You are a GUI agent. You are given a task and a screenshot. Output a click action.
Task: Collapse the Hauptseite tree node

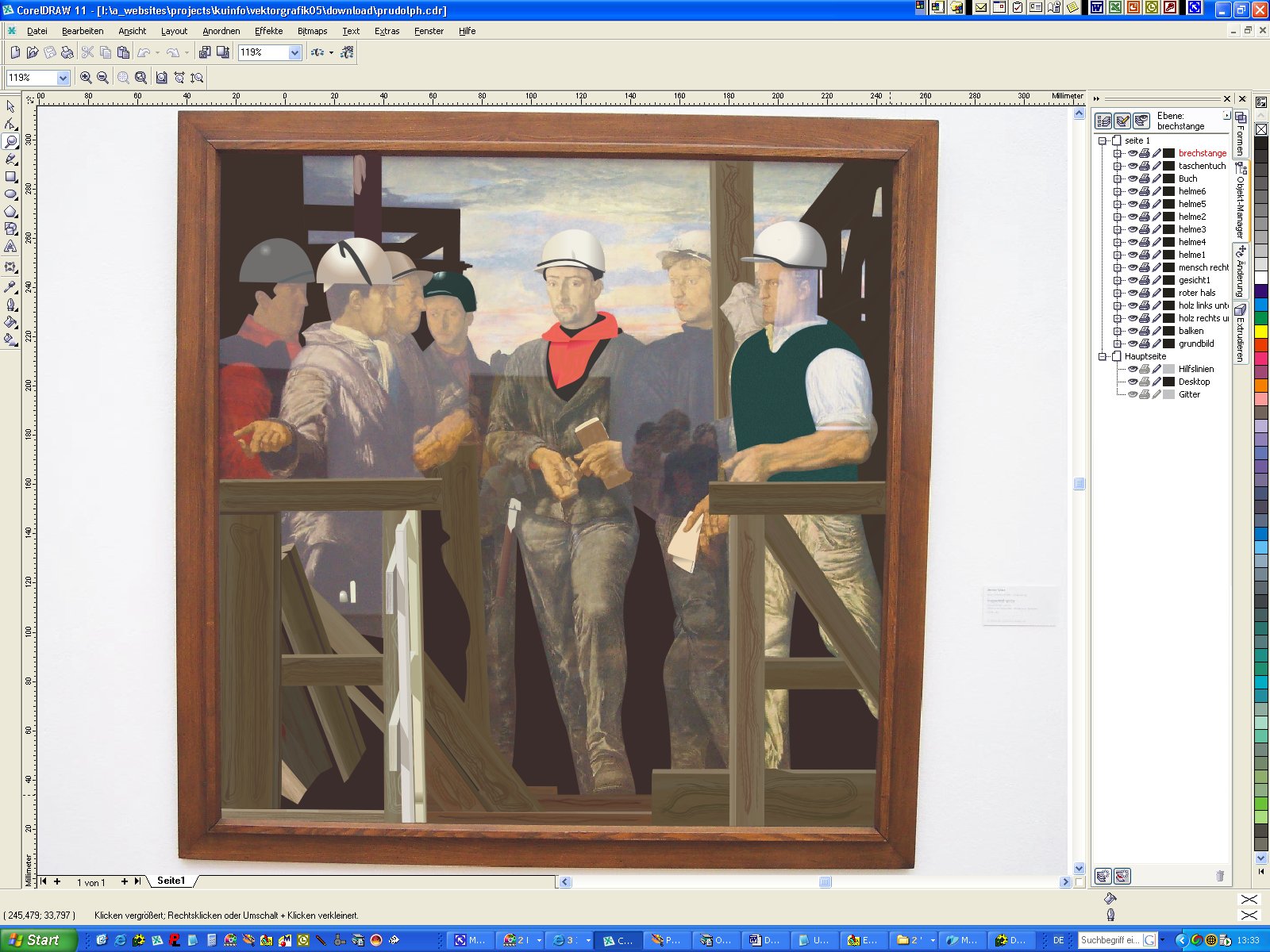pyautogui.click(x=1103, y=356)
